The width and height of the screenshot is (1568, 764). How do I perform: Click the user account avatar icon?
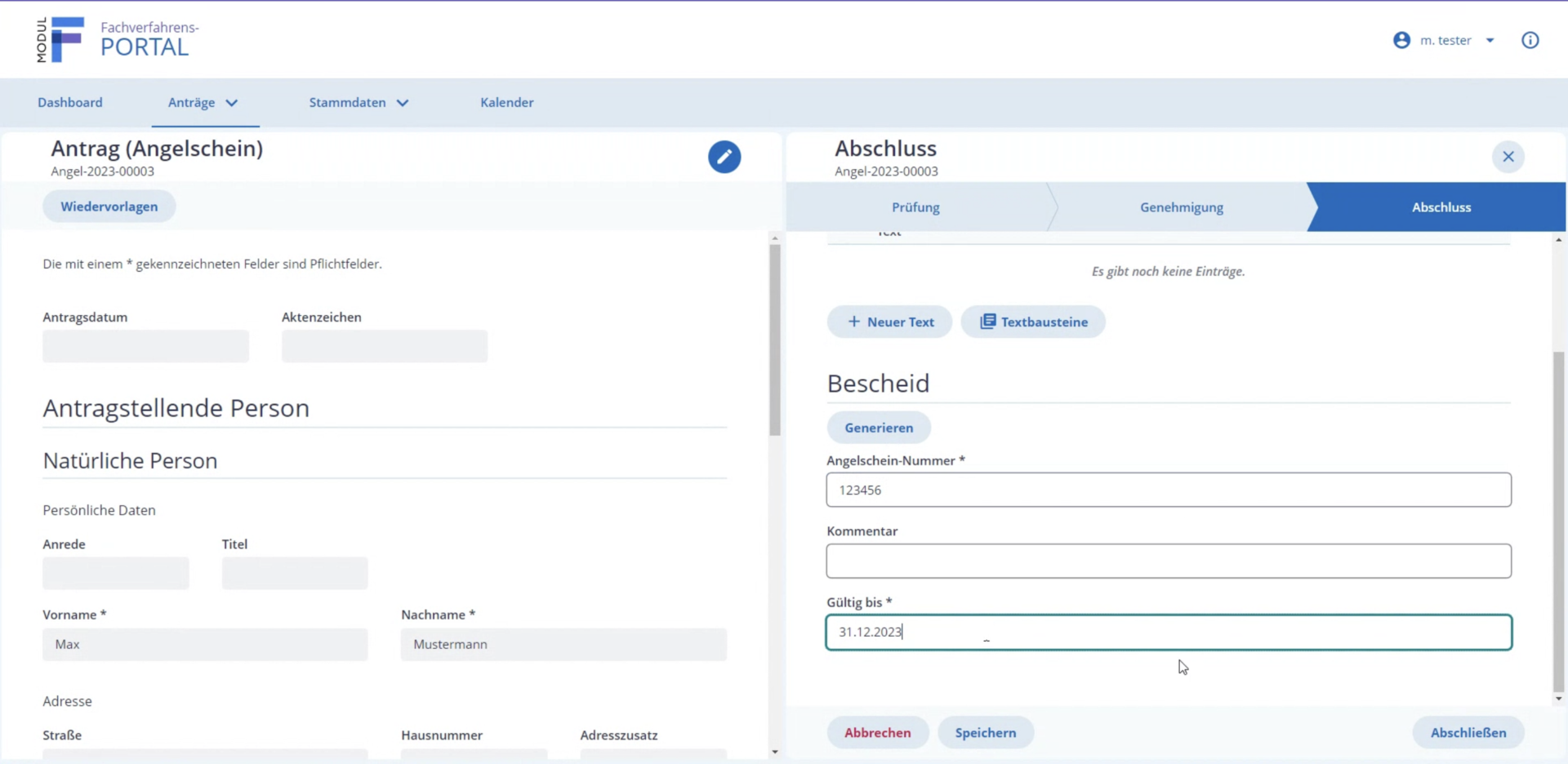click(1401, 40)
